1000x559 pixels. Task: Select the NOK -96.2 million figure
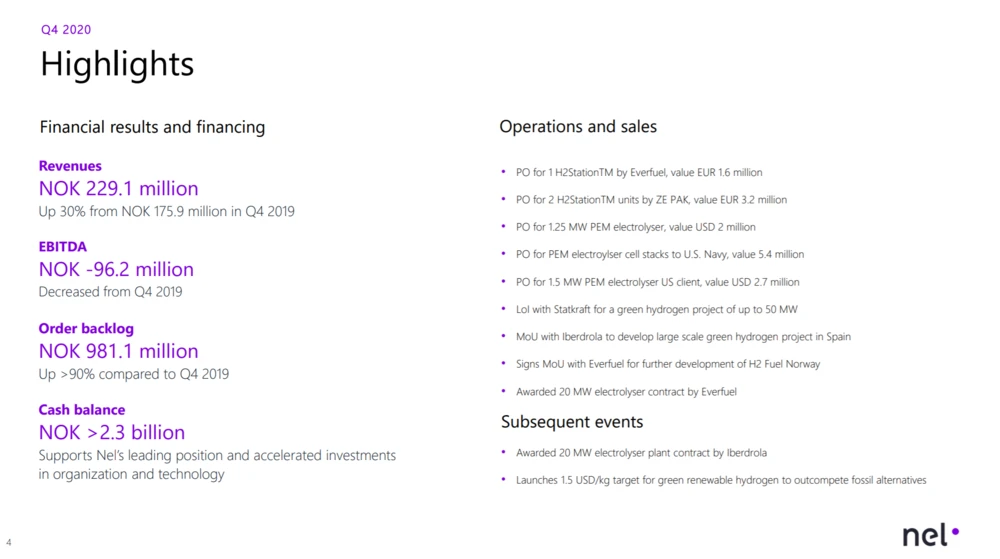point(116,269)
